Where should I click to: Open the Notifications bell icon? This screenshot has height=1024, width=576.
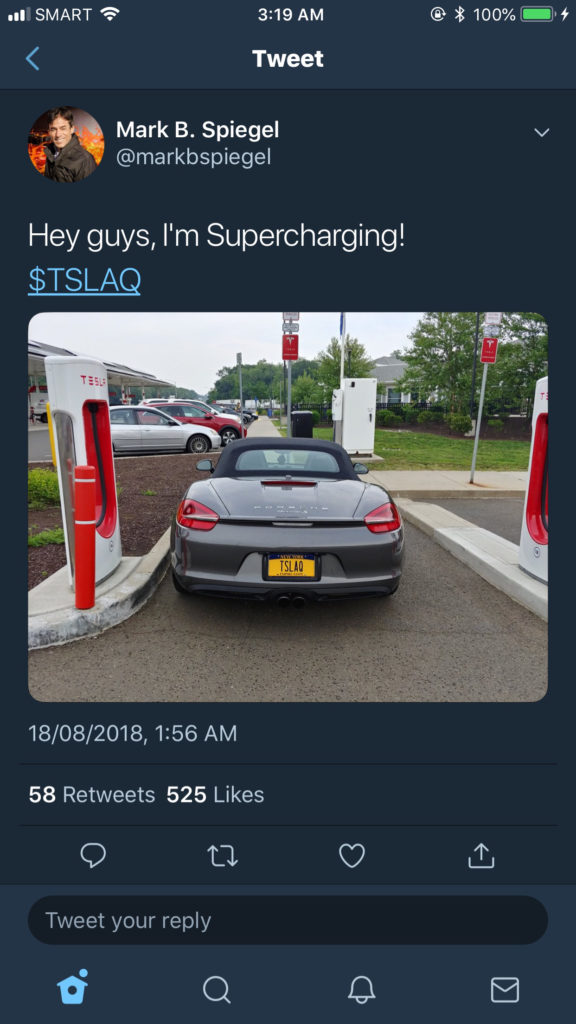(x=361, y=989)
